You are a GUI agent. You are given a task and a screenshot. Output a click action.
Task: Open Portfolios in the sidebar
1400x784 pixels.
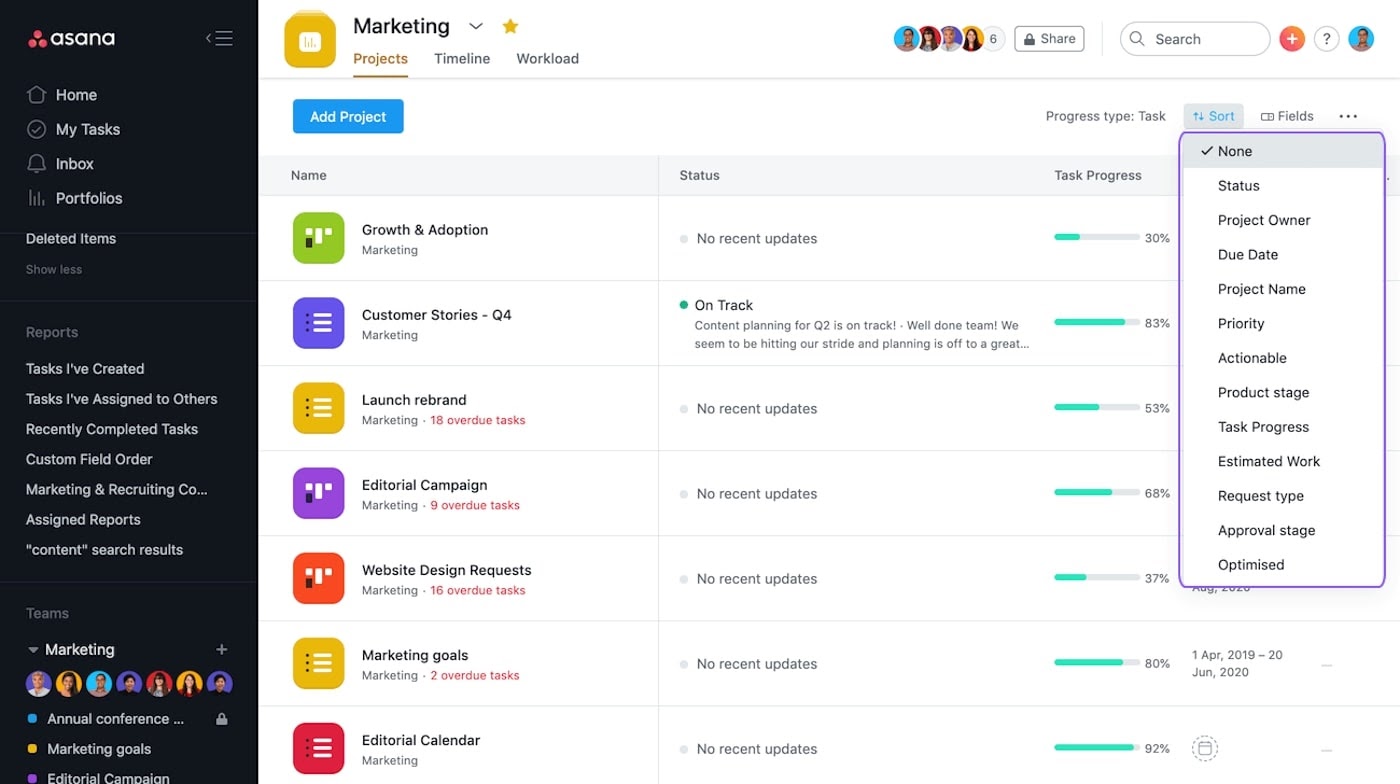88,198
